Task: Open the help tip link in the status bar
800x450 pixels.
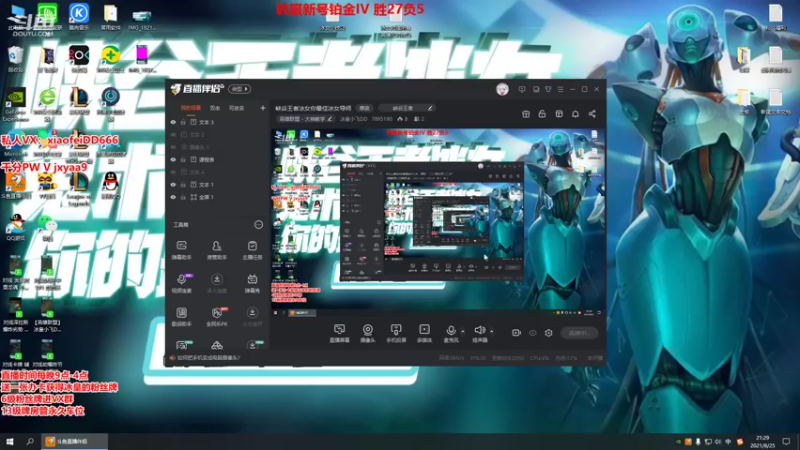Action: 205,358
